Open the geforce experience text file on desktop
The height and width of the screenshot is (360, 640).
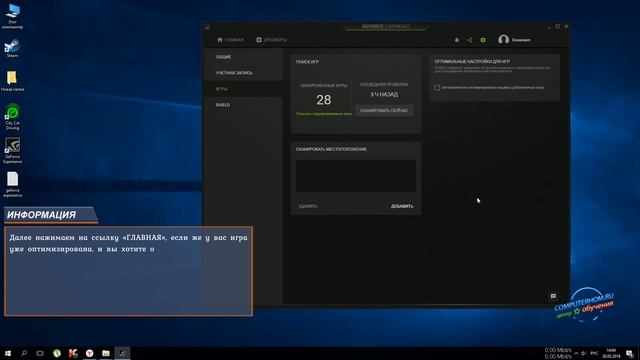[12, 184]
